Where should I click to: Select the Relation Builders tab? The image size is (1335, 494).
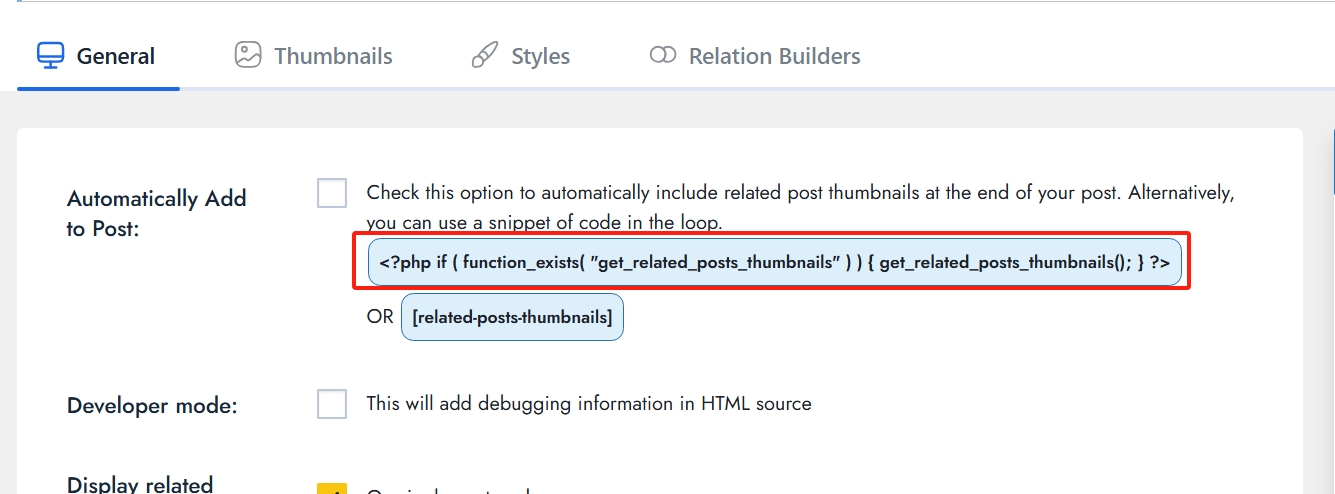click(x=774, y=56)
